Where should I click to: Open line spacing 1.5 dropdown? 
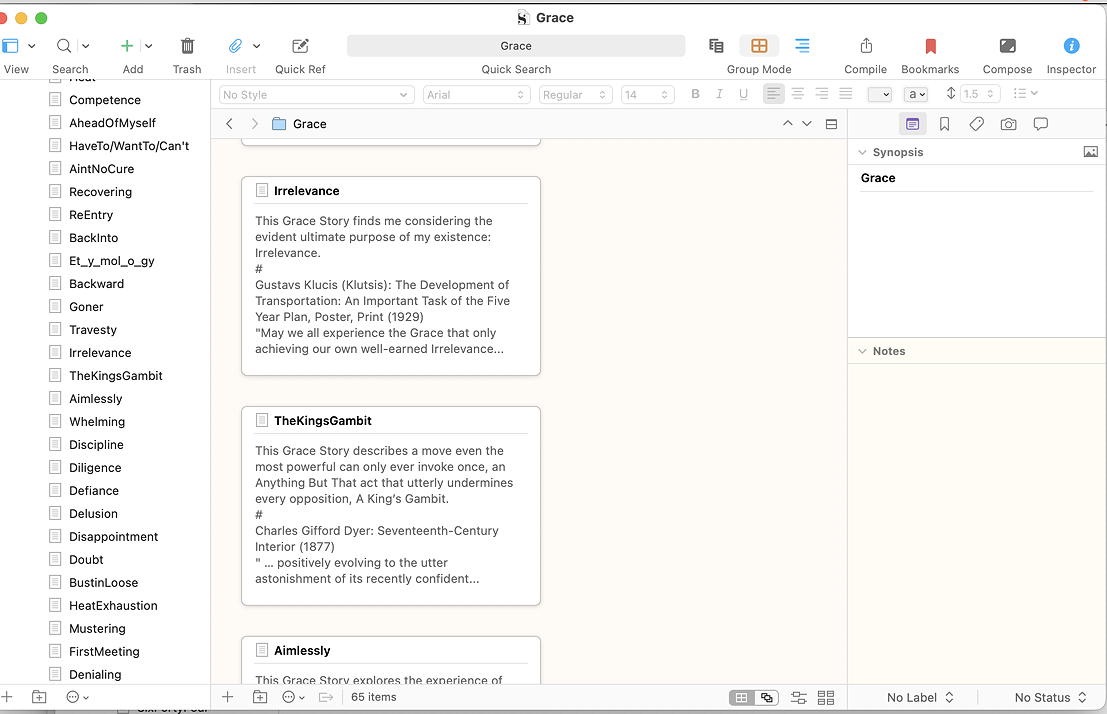click(979, 94)
